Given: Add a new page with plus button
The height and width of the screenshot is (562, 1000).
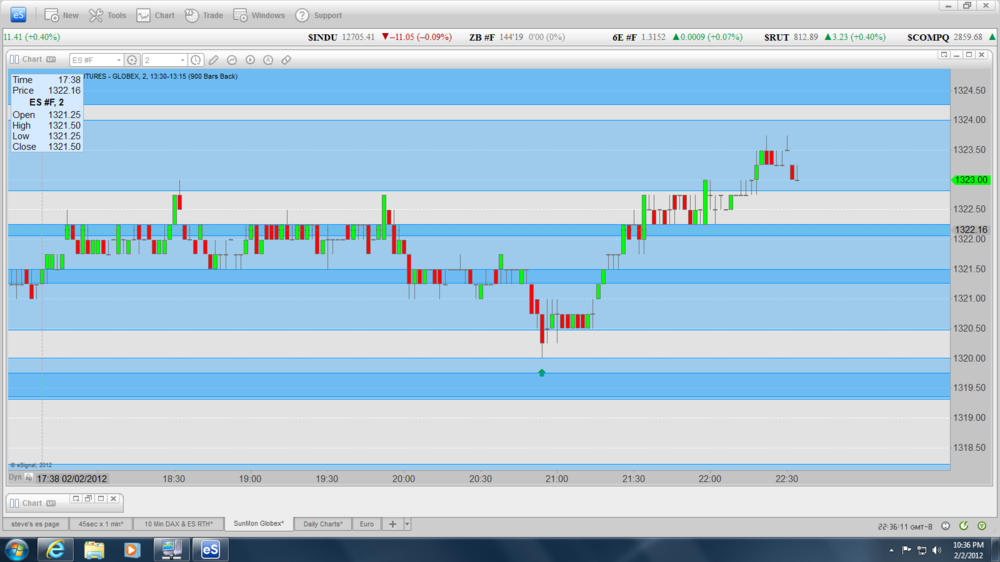Looking at the screenshot, I should [x=393, y=524].
